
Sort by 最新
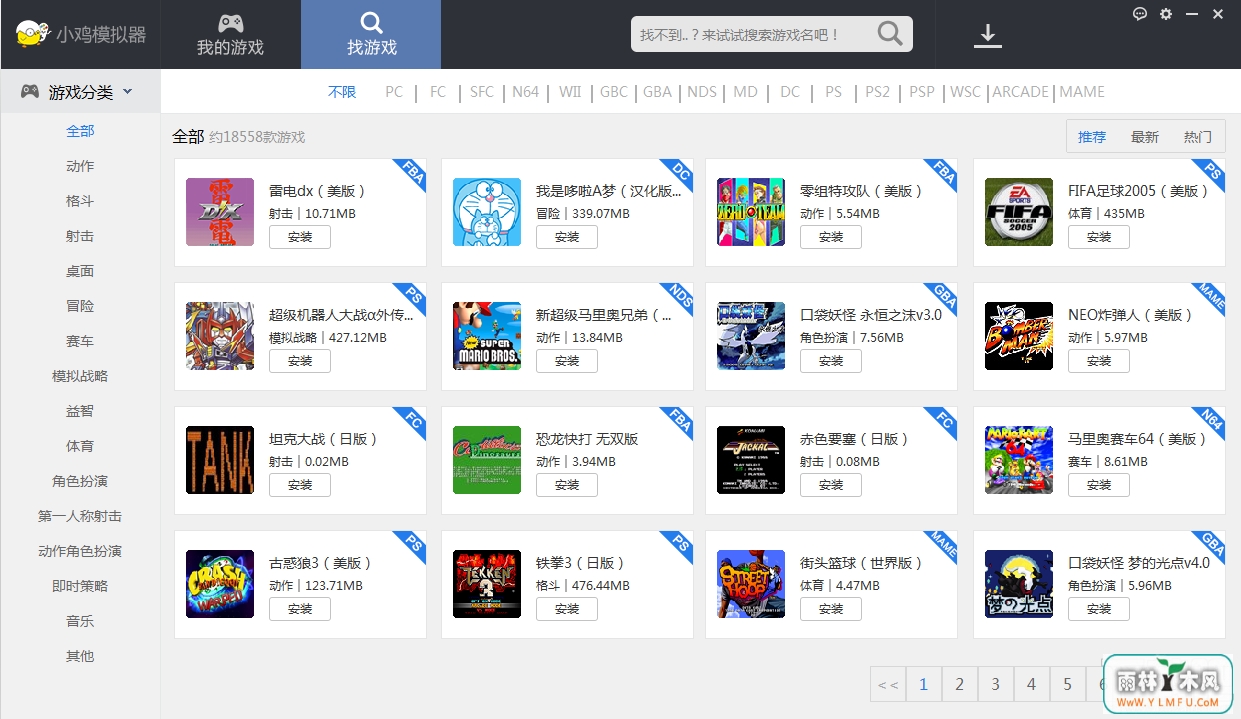1145,137
